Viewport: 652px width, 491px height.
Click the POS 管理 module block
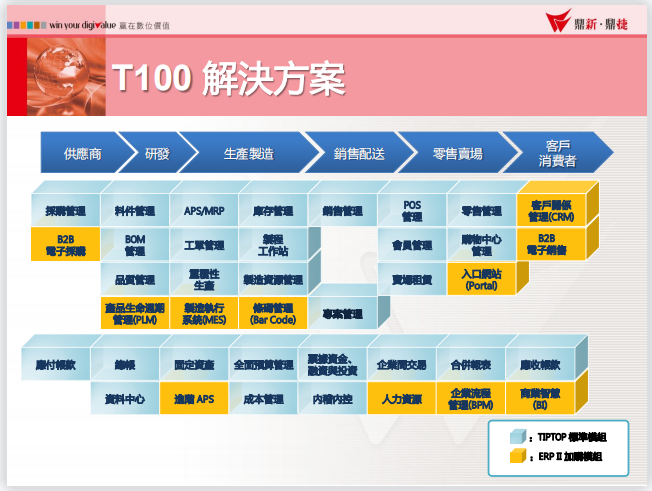tap(412, 210)
